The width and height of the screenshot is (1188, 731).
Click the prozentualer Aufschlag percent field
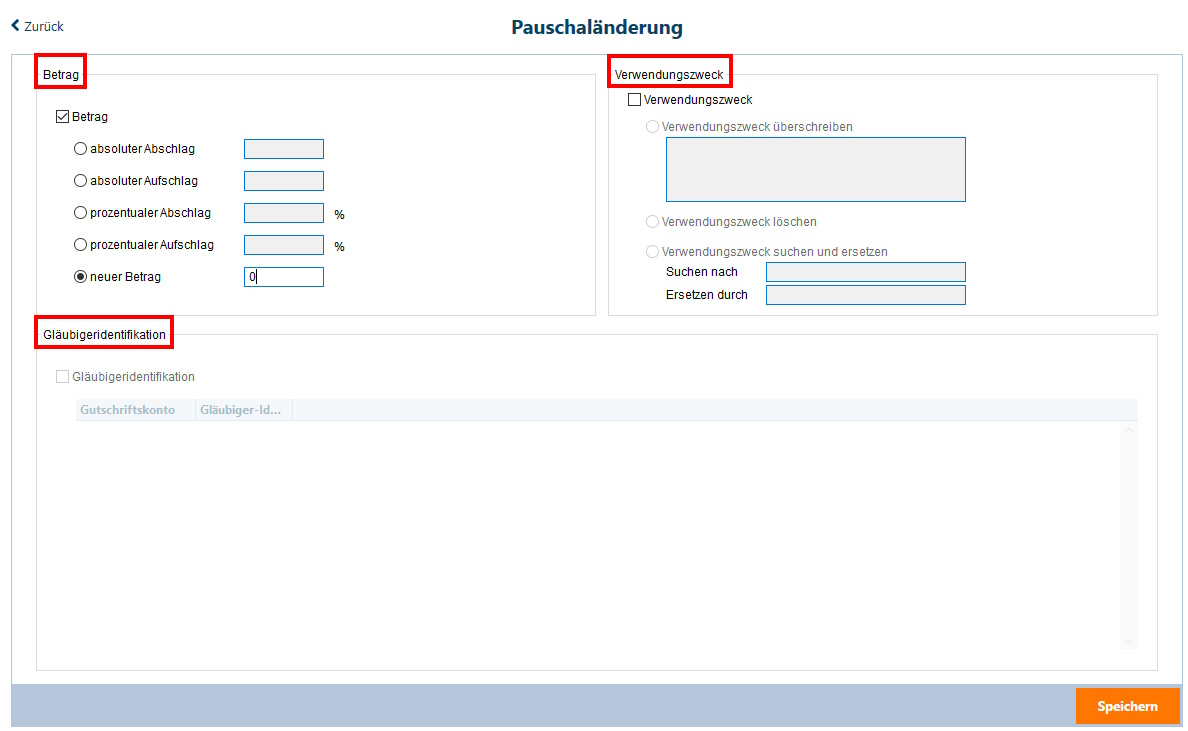284,245
